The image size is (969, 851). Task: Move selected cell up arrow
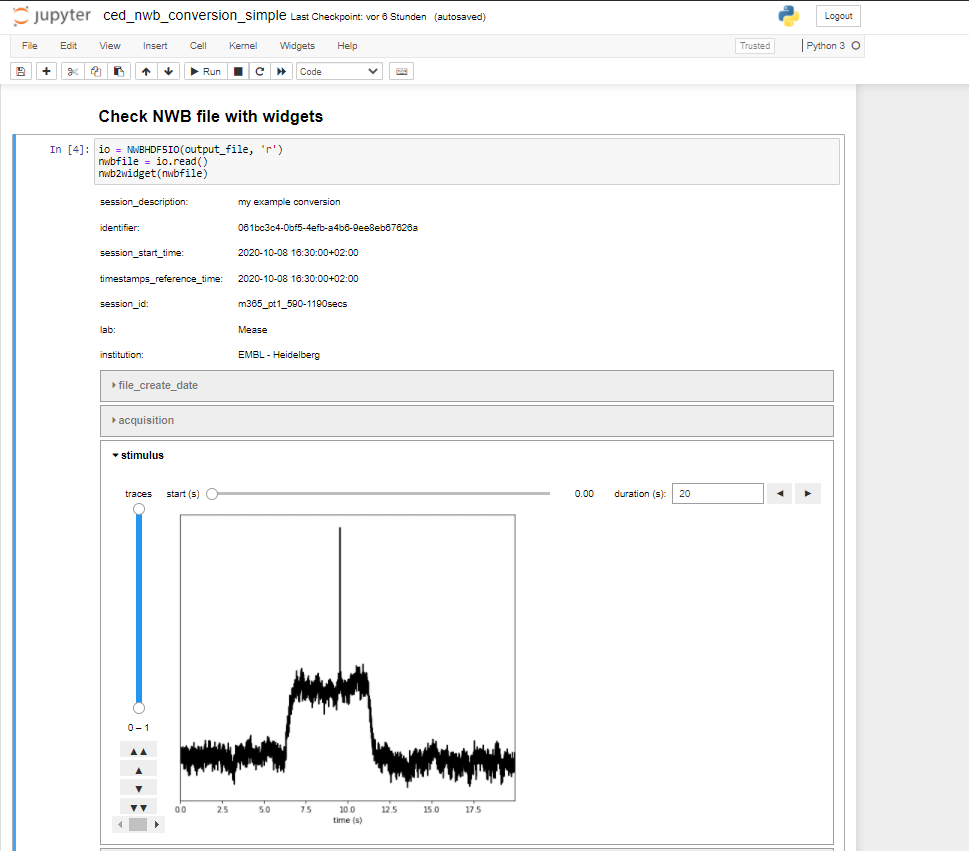146,72
